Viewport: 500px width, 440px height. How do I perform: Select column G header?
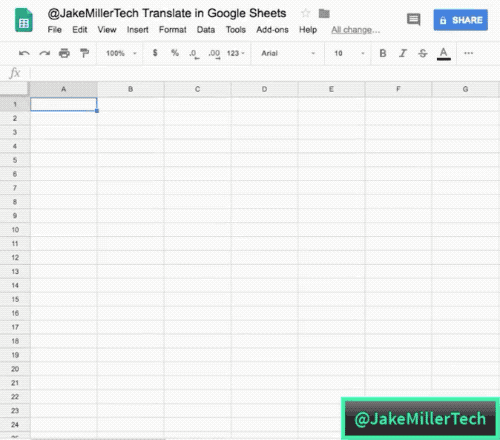pos(466,89)
